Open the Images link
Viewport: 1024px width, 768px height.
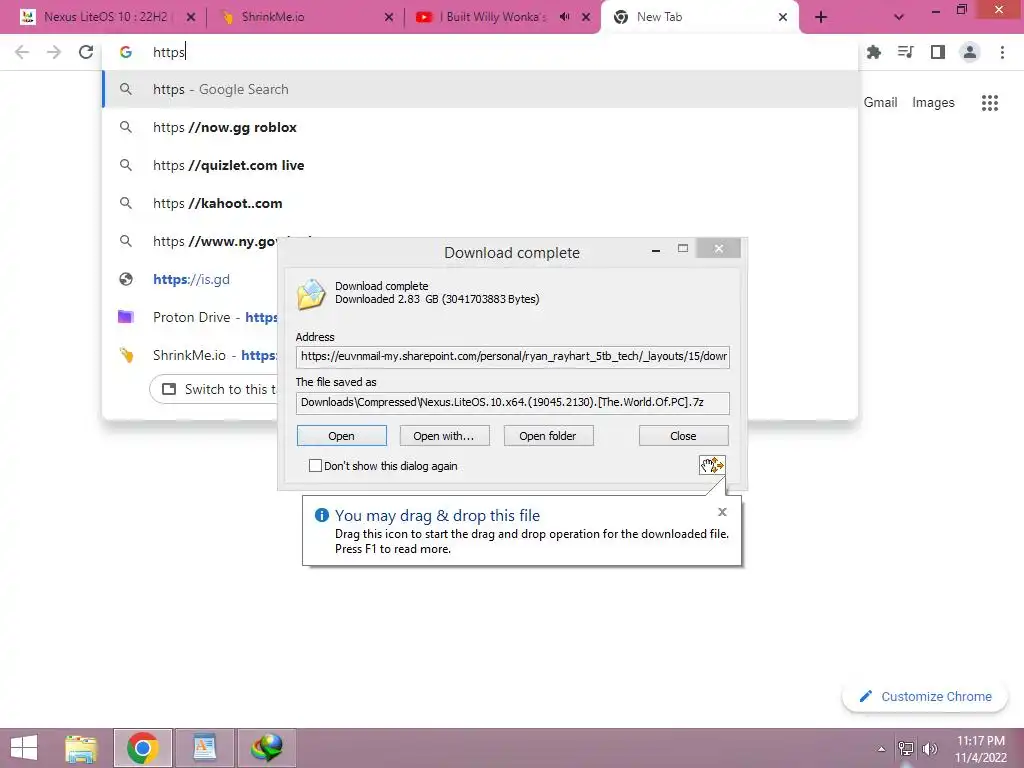pos(933,103)
